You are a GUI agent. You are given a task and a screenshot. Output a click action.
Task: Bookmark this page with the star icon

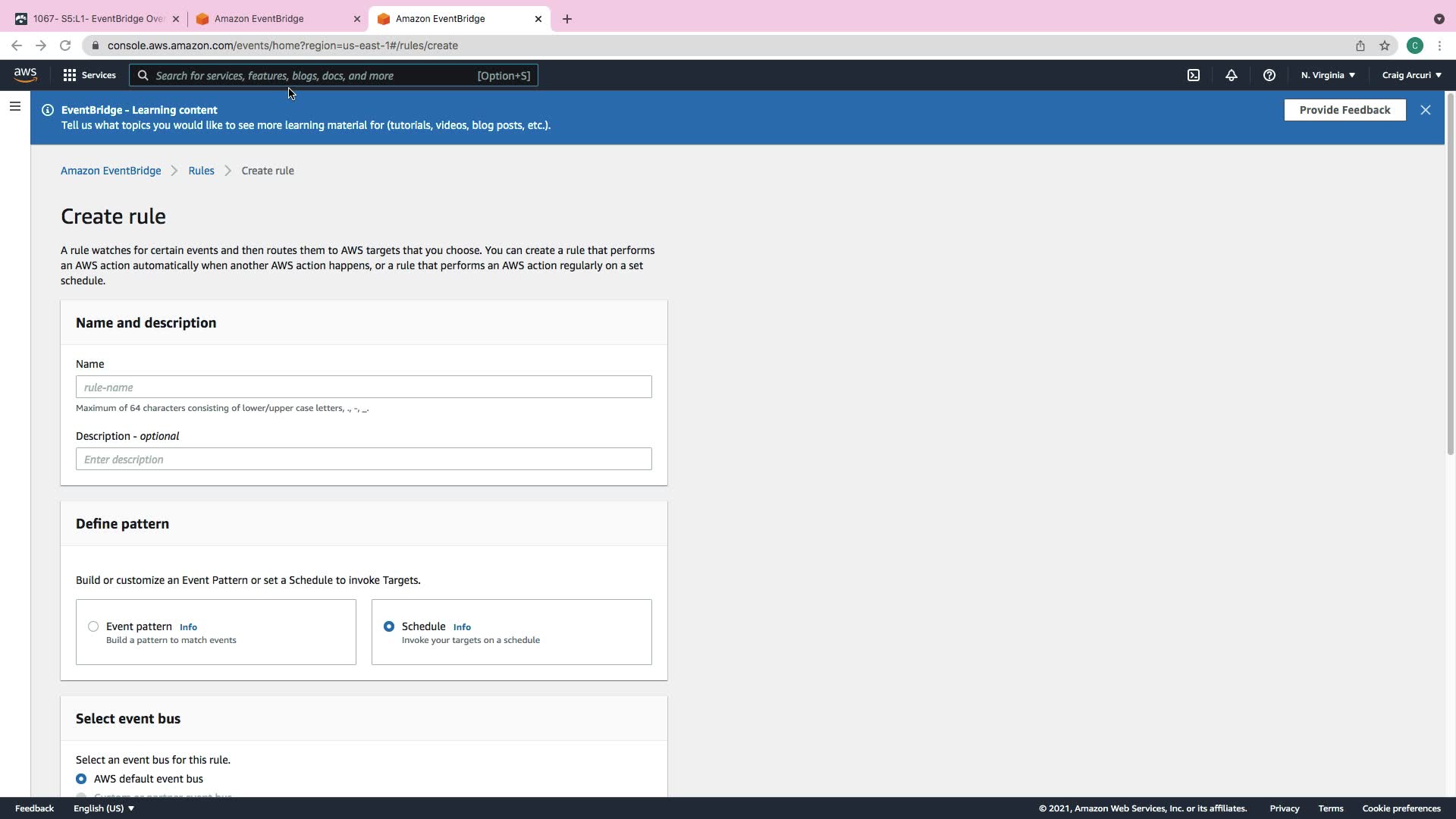click(x=1385, y=45)
